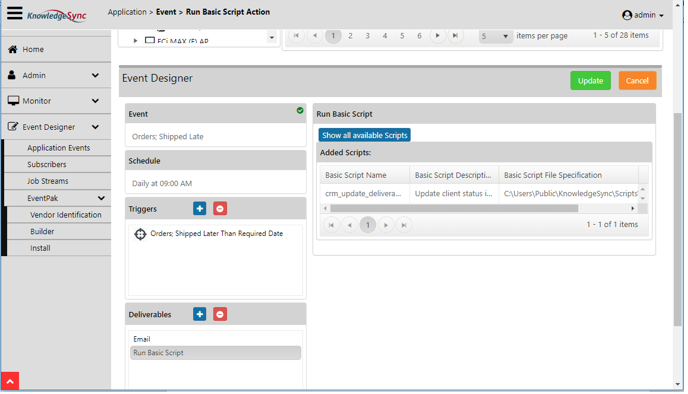Open the application tree dropdown arrow
The height and width of the screenshot is (394, 688).
(x=272, y=38)
